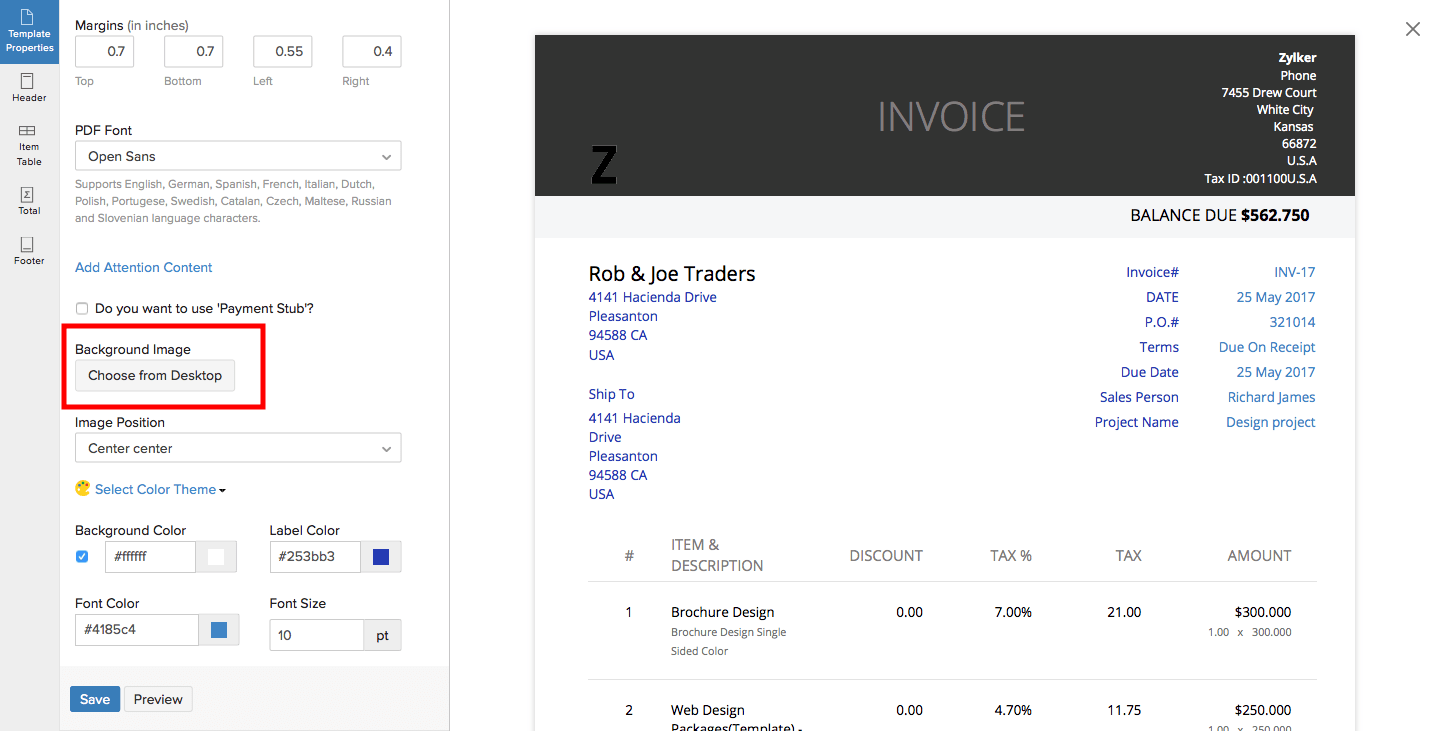
Task: Open the Item Table section icon
Action: pos(29,145)
